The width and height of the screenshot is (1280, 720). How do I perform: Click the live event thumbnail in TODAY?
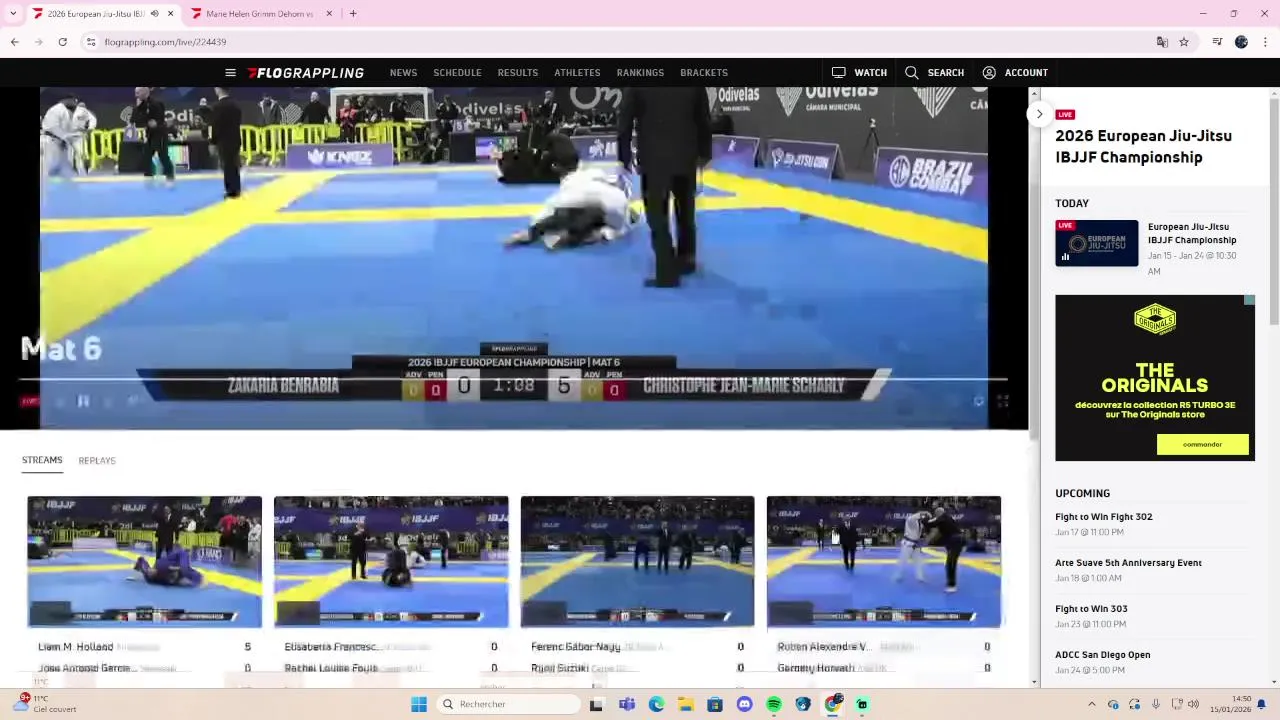point(1096,243)
